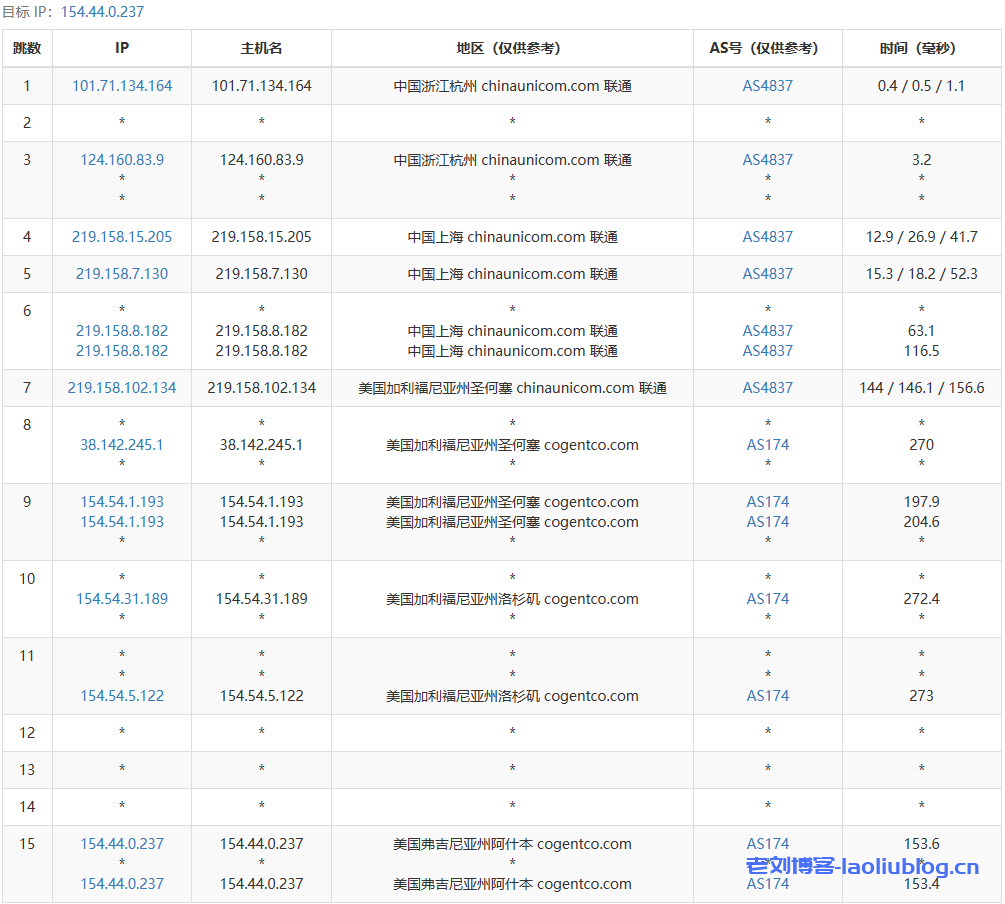The width and height of the screenshot is (1005, 904).
Task: Click IP link 101.71.134.164 on hop 1
Action: pos(121,86)
